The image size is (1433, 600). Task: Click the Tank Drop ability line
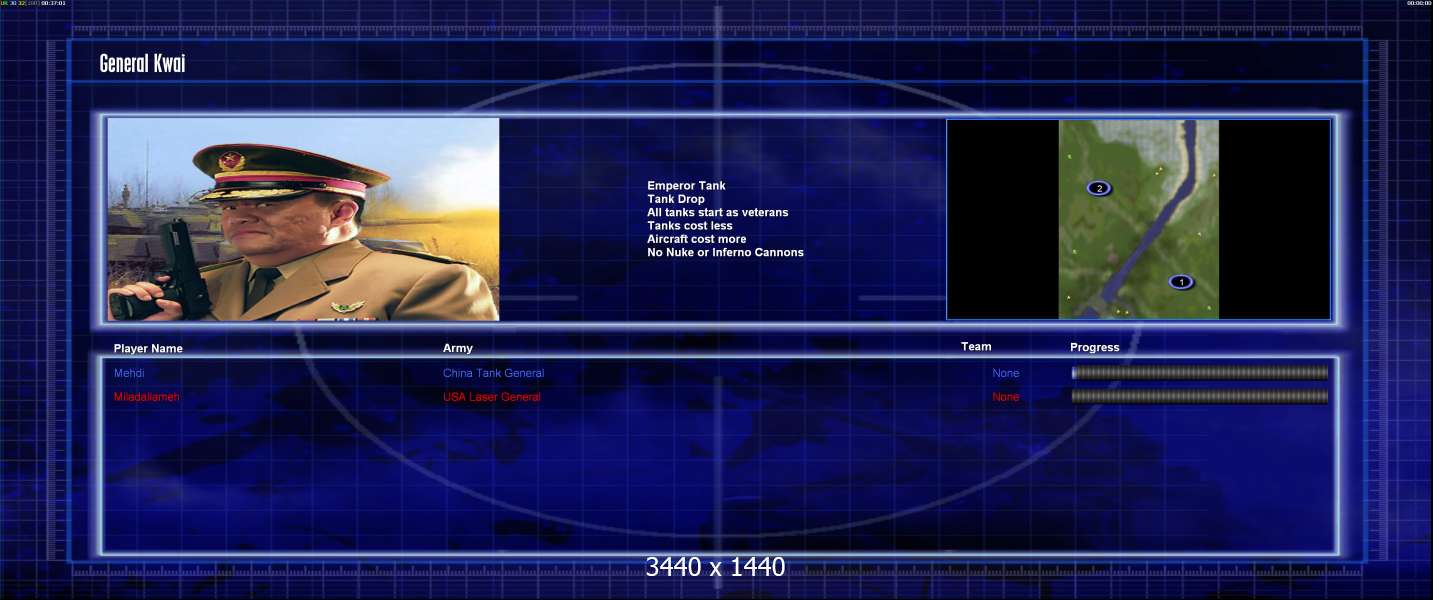[676, 199]
